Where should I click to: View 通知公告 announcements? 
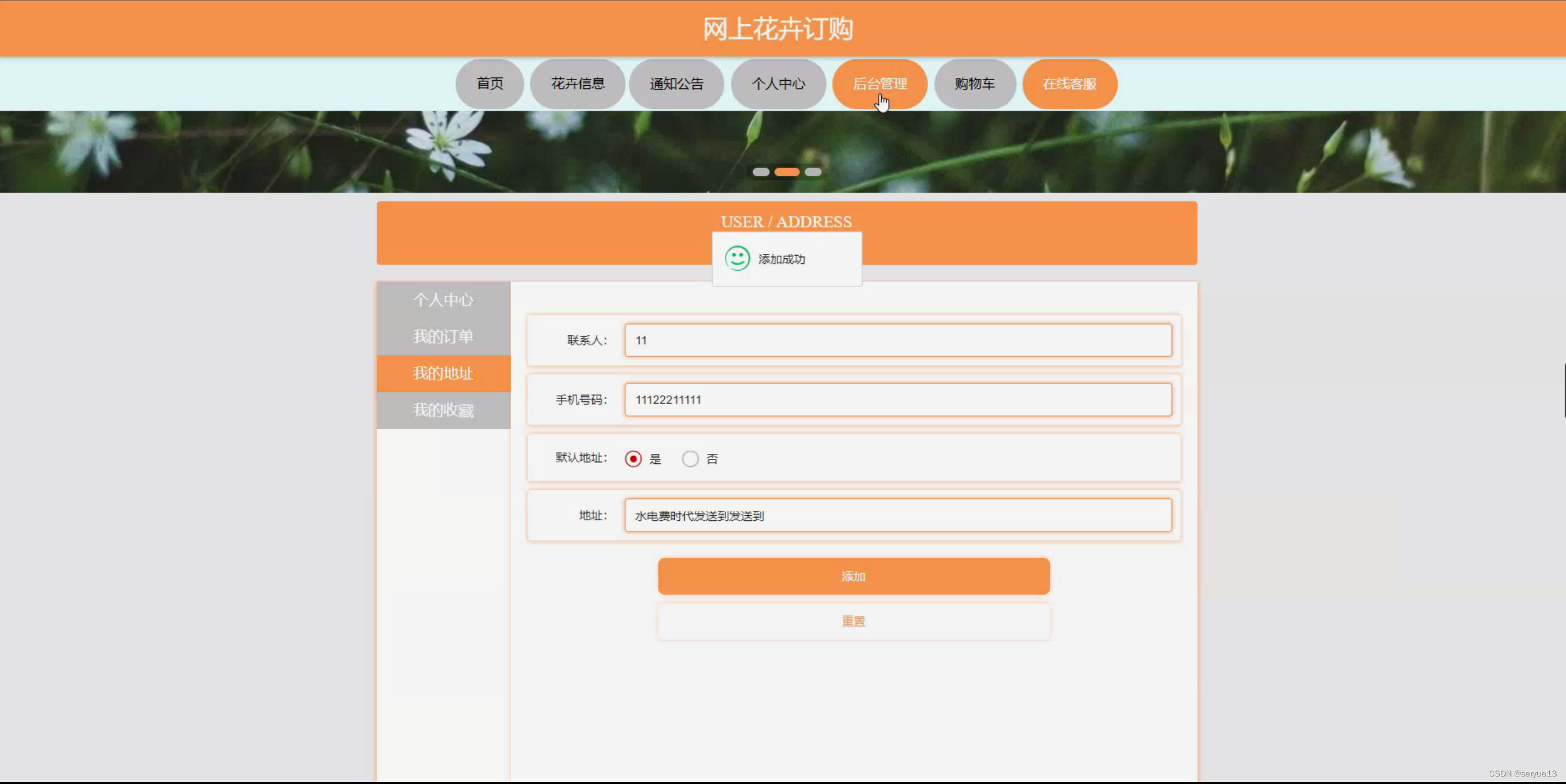point(677,84)
